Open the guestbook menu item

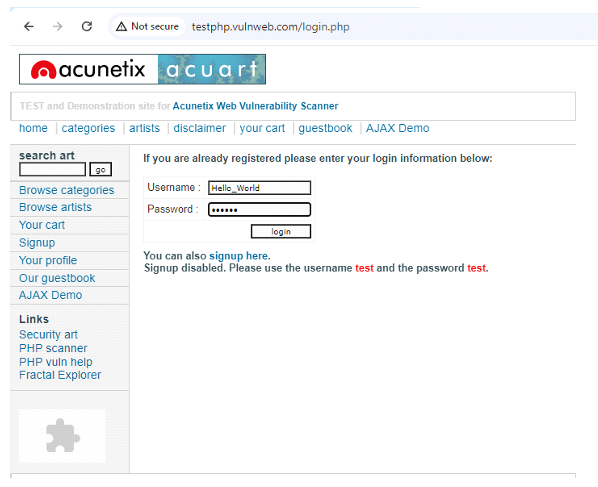click(325, 128)
